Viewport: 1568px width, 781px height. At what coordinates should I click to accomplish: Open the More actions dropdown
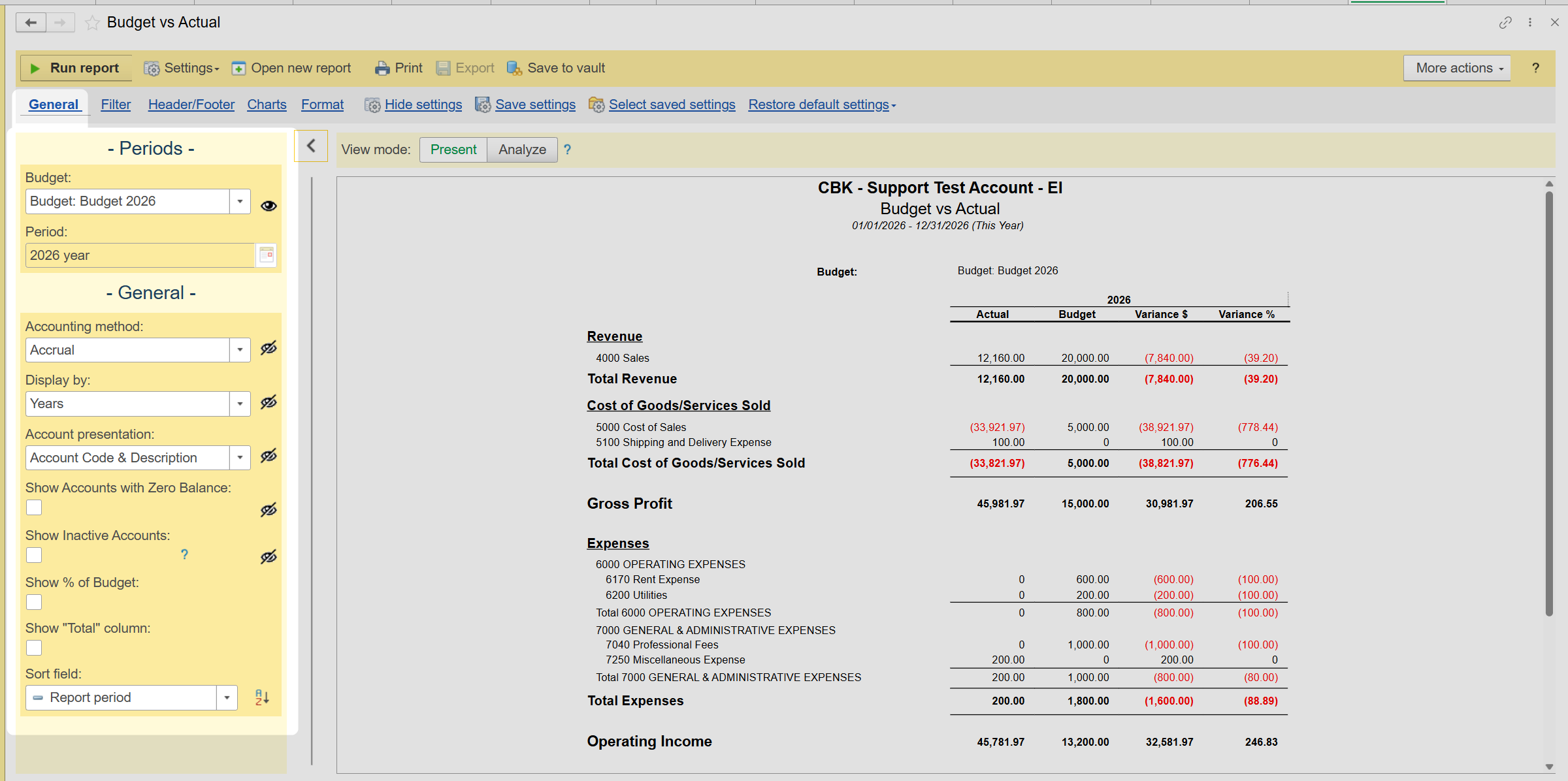click(1457, 68)
